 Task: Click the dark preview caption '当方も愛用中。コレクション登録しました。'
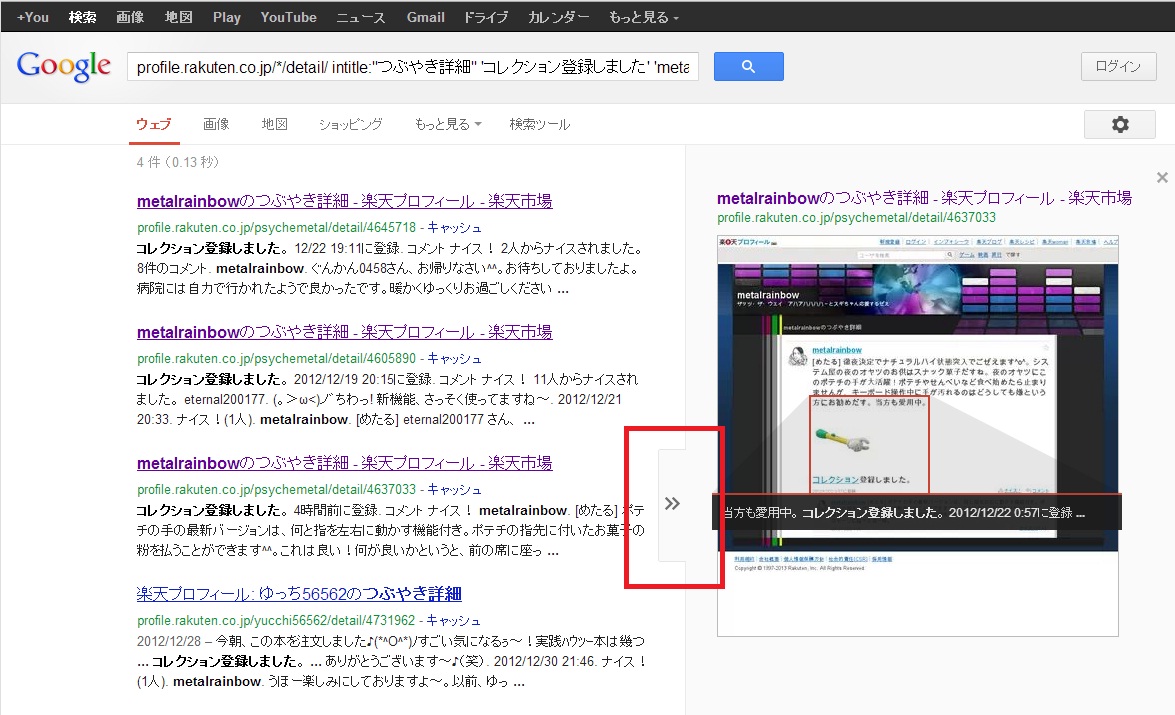(x=916, y=513)
